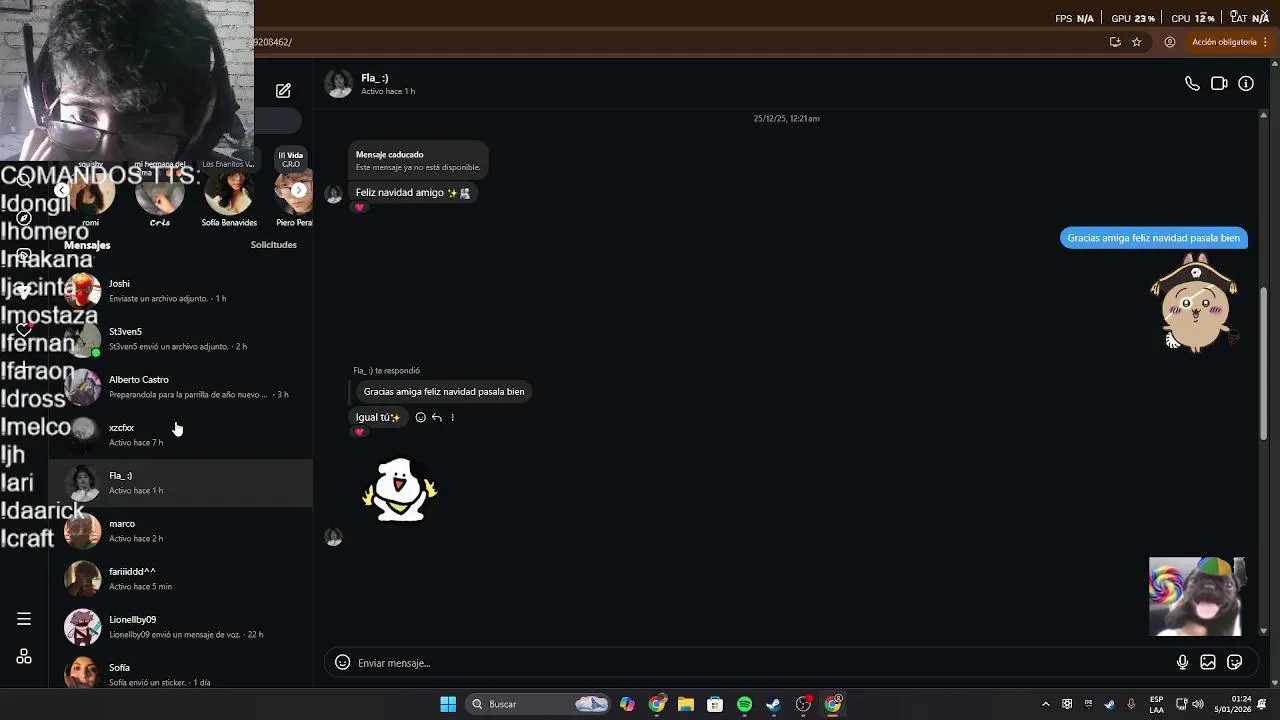Open Microsoft Store from the taskbar

pyautogui.click(x=715, y=704)
